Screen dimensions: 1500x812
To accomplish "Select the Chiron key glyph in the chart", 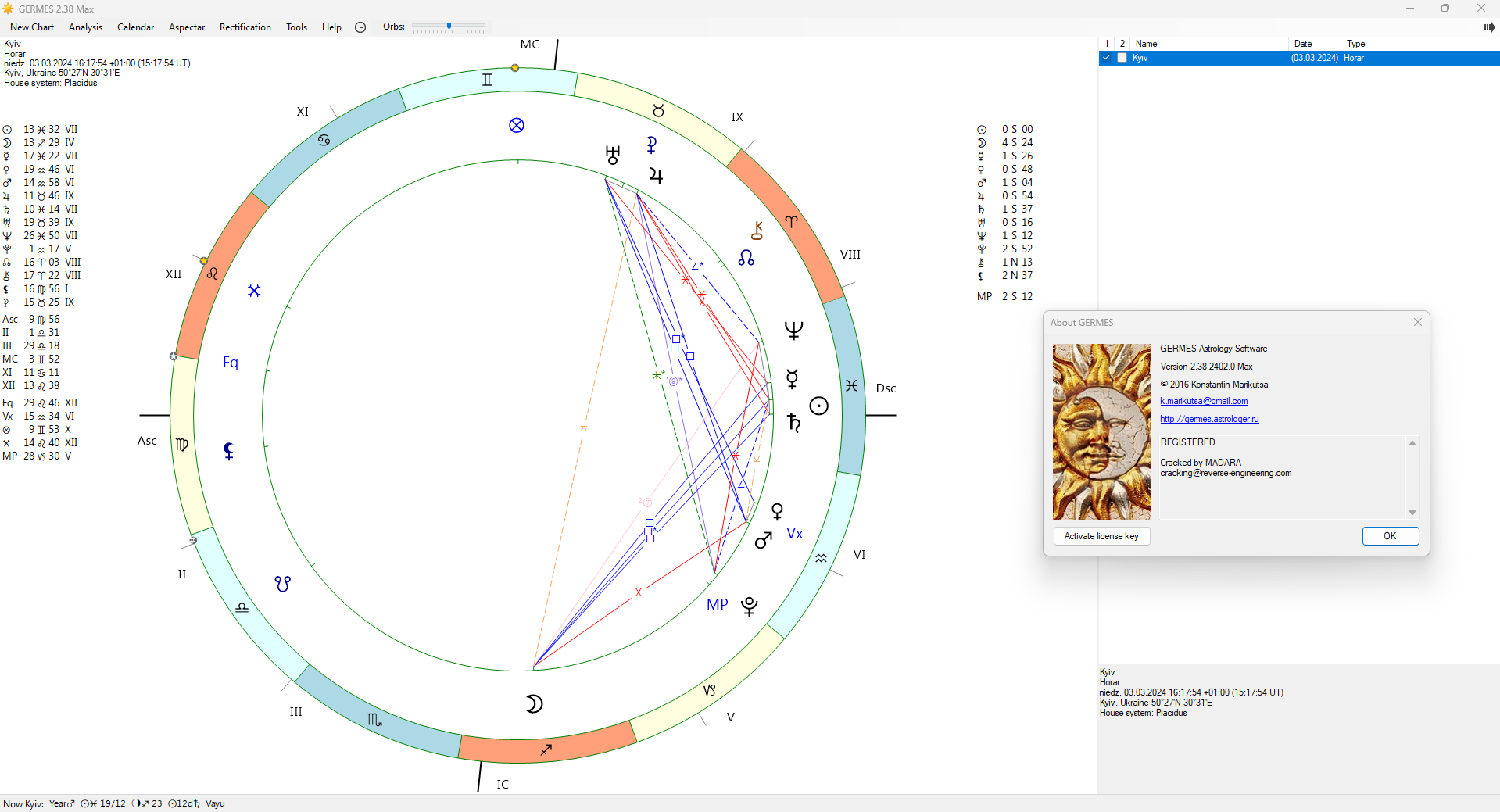I will (757, 231).
